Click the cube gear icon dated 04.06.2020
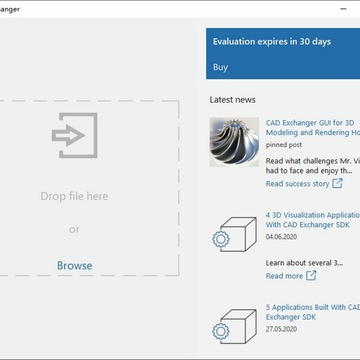The image size is (360, 360). coord(234,234)
